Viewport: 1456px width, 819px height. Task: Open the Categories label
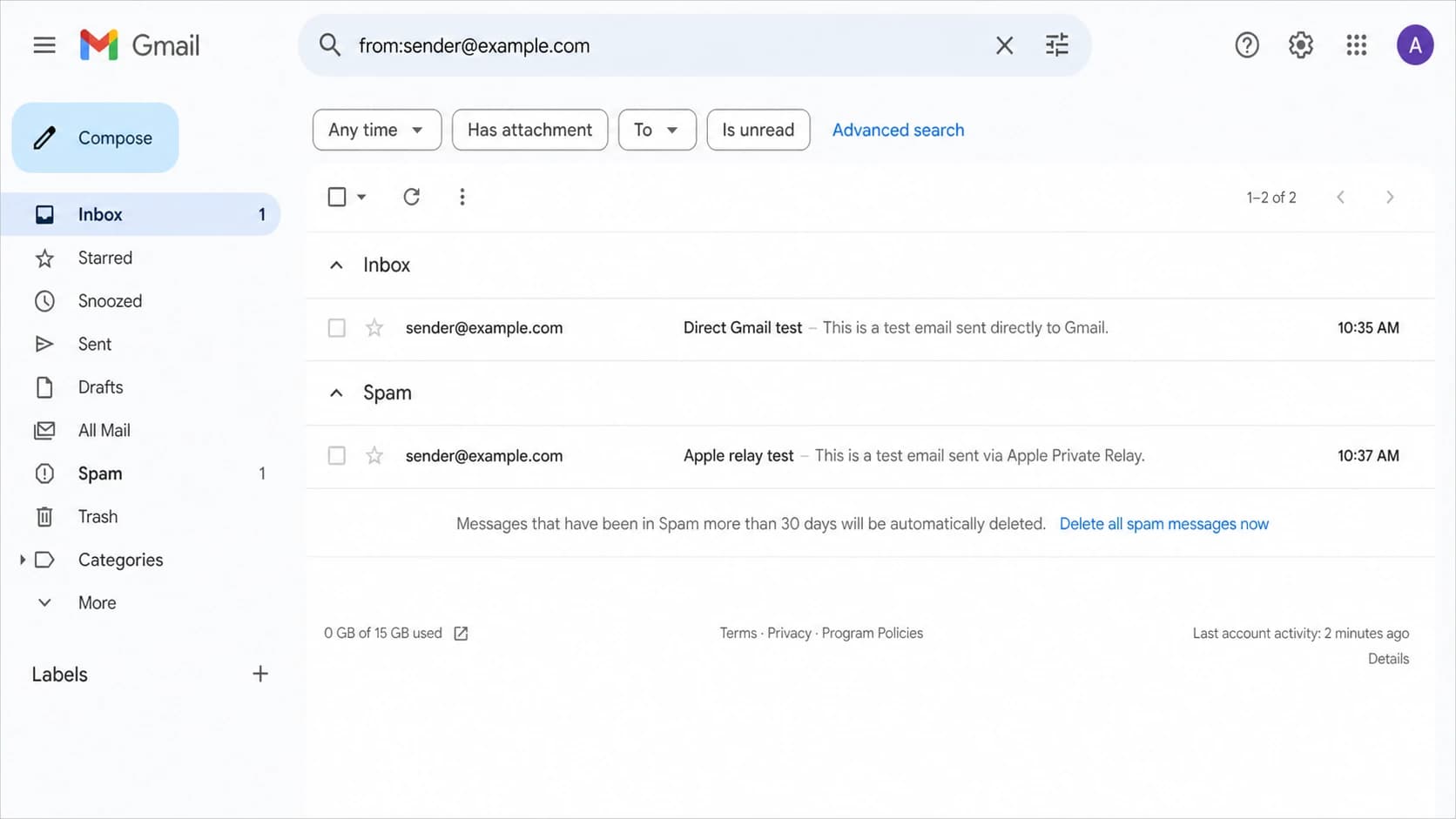coord(120,560)
